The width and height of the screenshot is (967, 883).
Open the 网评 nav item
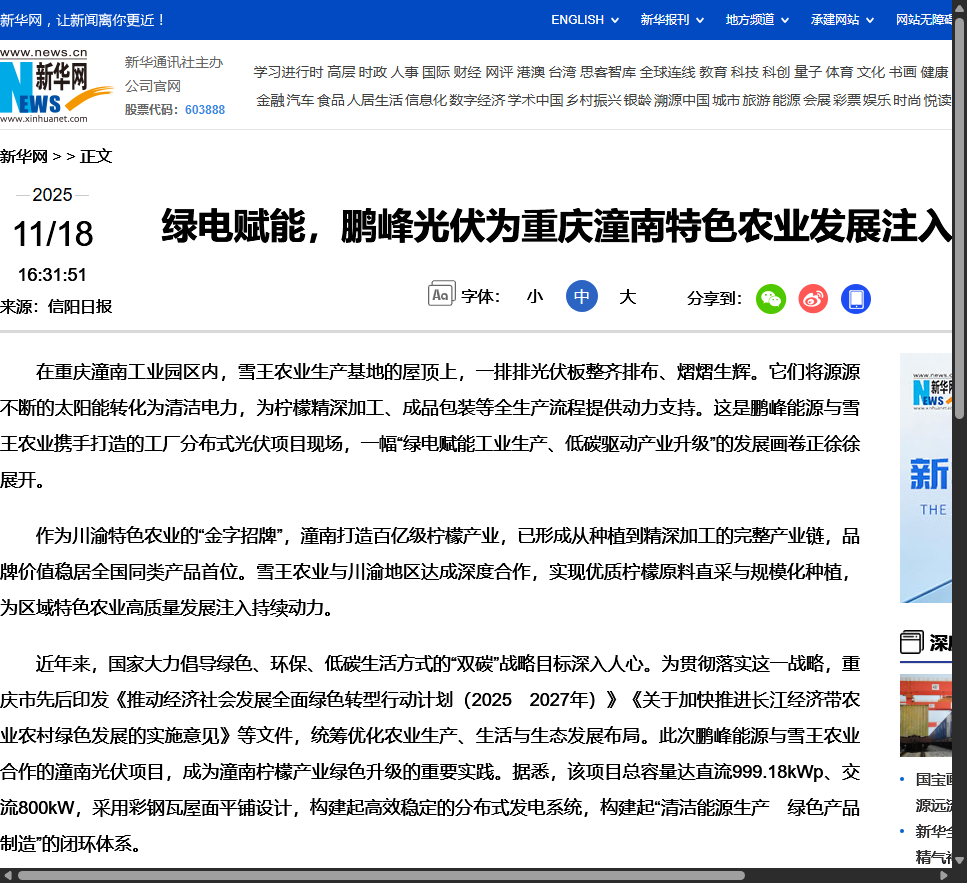499,72
